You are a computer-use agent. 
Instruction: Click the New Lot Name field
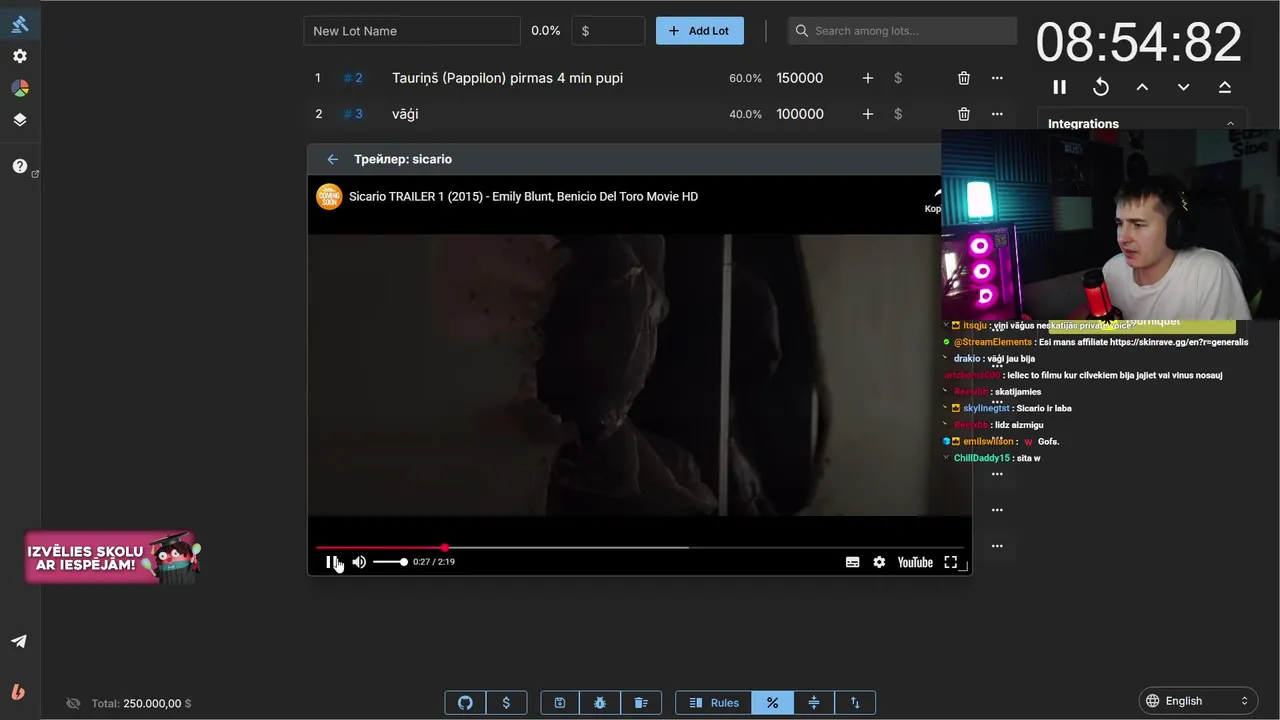coord(412,31)
